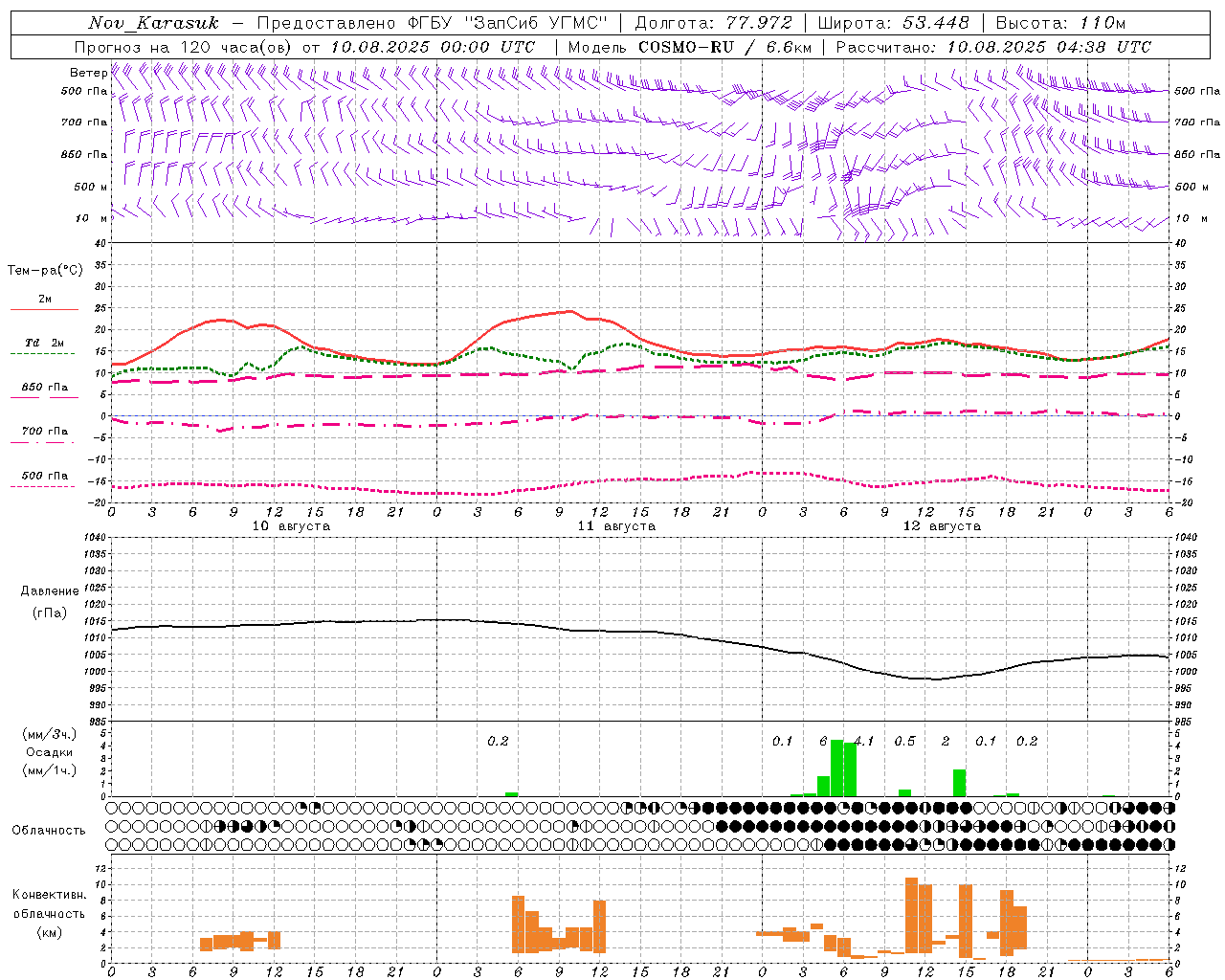Click the '500 м' wind level label on left
This screenshot has height=980, width=1225.
click(91, 187)
